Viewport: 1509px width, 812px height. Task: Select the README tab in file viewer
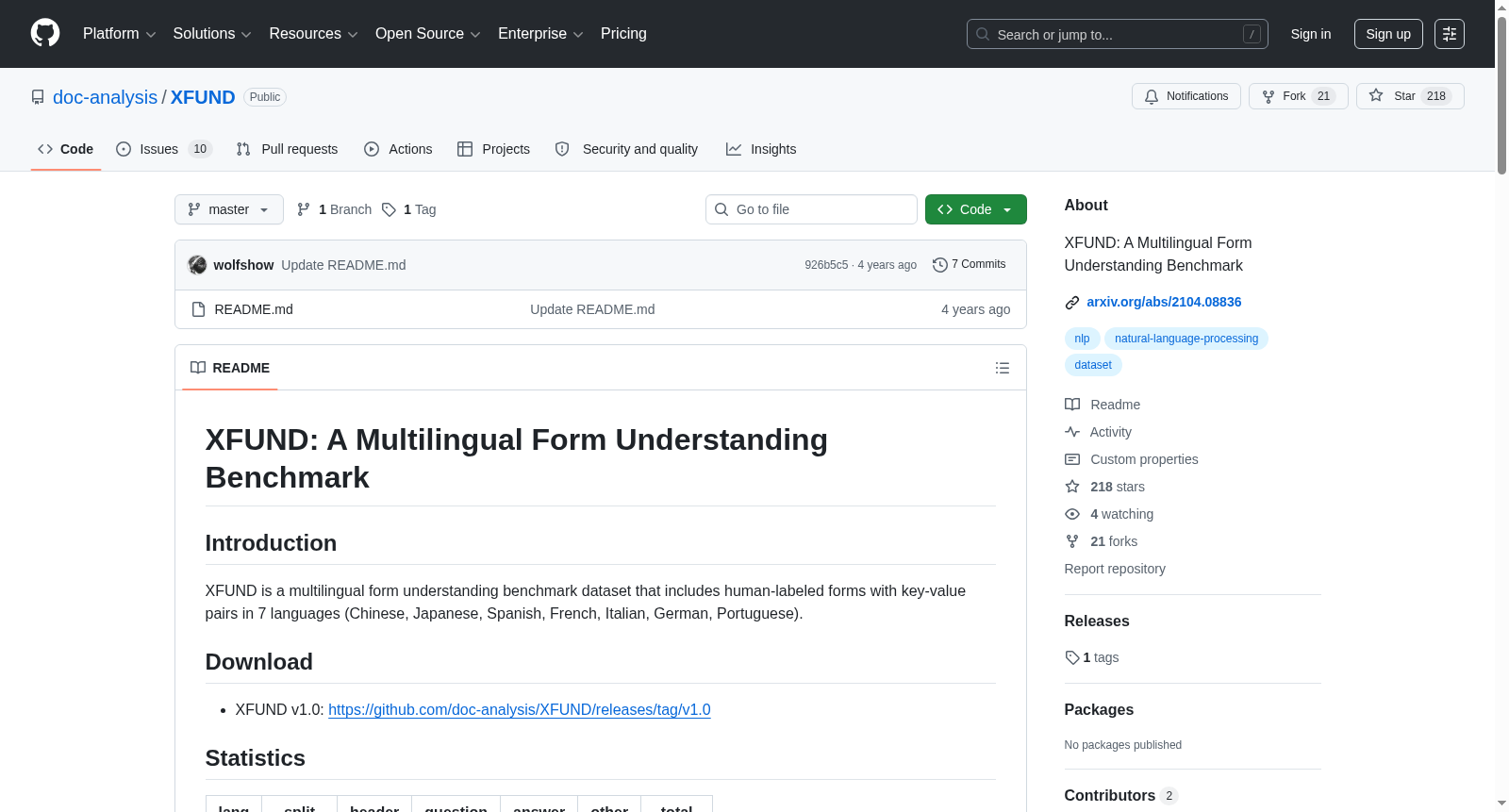click(230, 368)
